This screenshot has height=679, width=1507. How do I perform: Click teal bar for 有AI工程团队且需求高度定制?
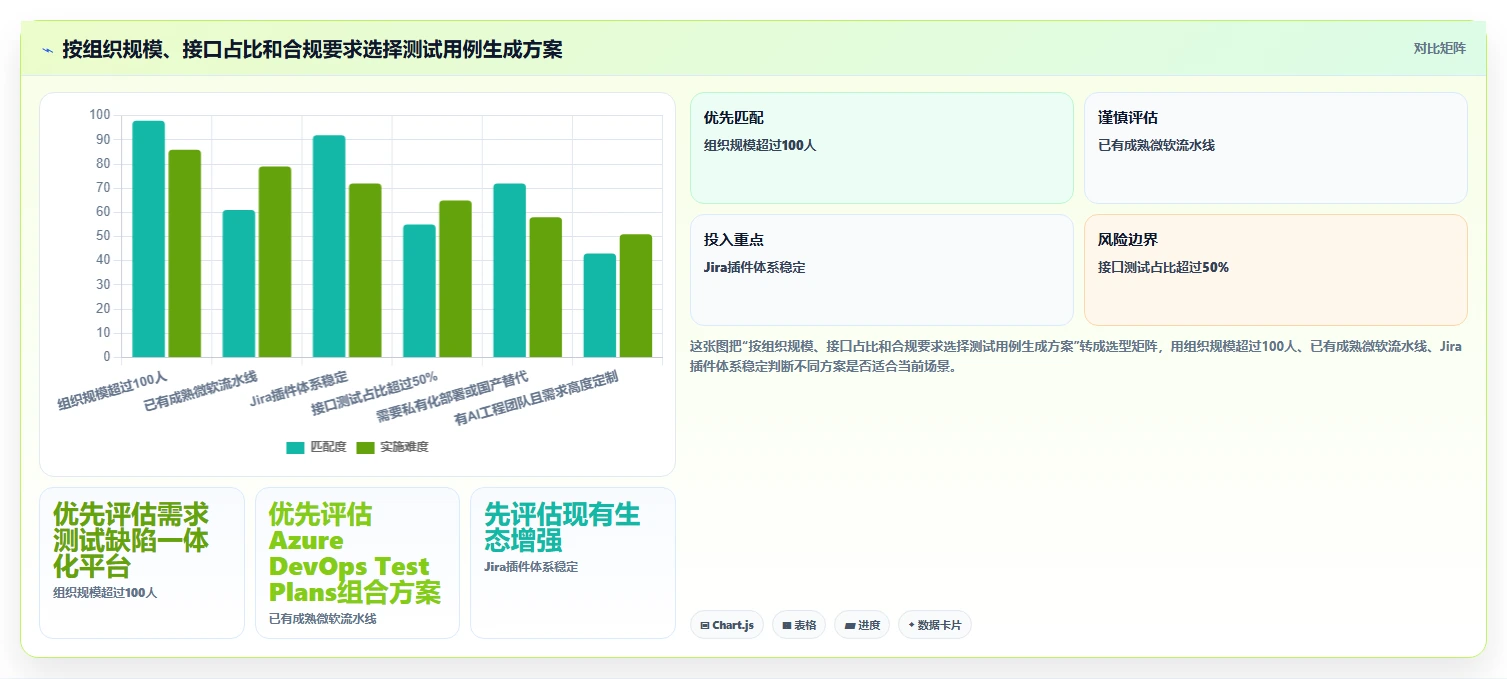pyautogui.click(x=600, y=305)
